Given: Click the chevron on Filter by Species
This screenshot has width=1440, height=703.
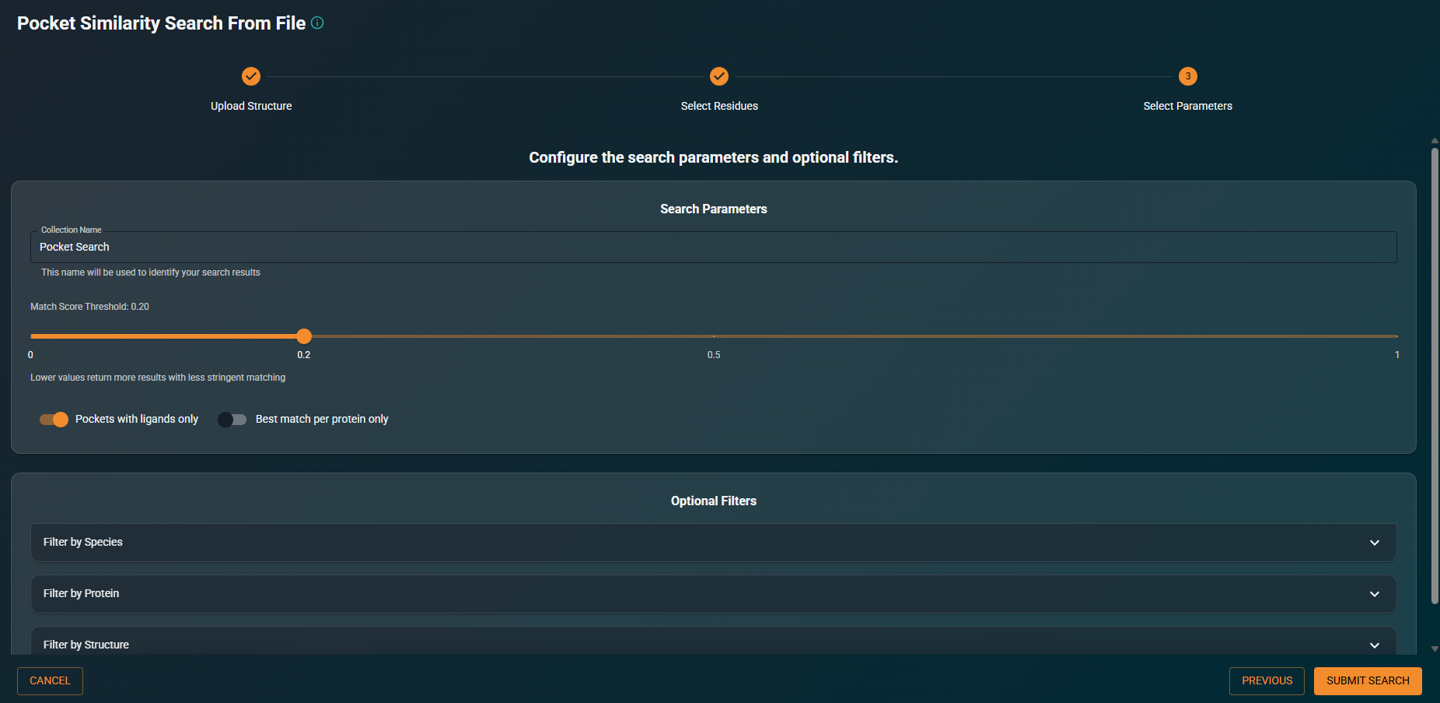Looking at the screenshot, I should [1374, 542].
